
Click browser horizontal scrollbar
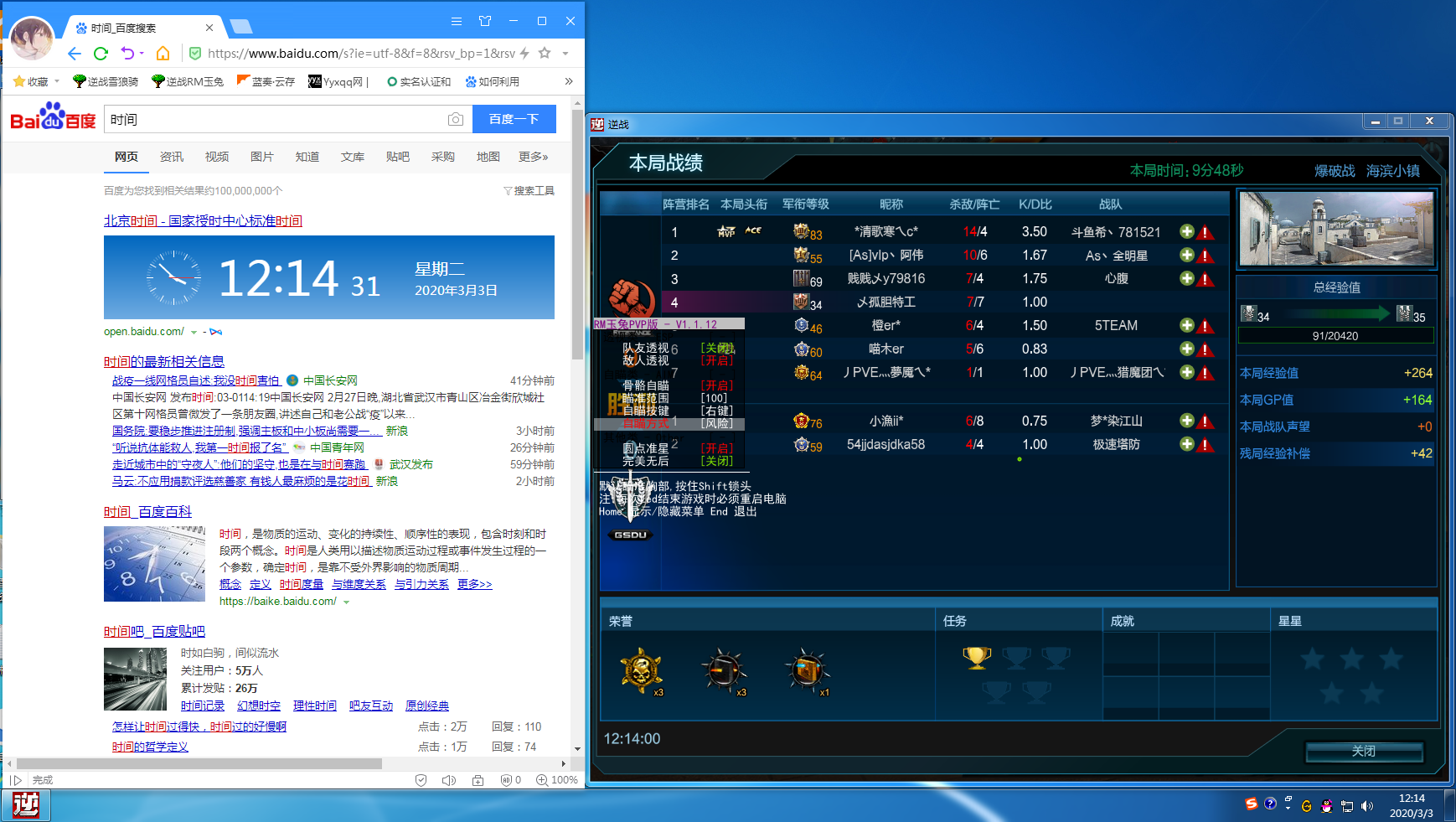[x=199, y=763]
